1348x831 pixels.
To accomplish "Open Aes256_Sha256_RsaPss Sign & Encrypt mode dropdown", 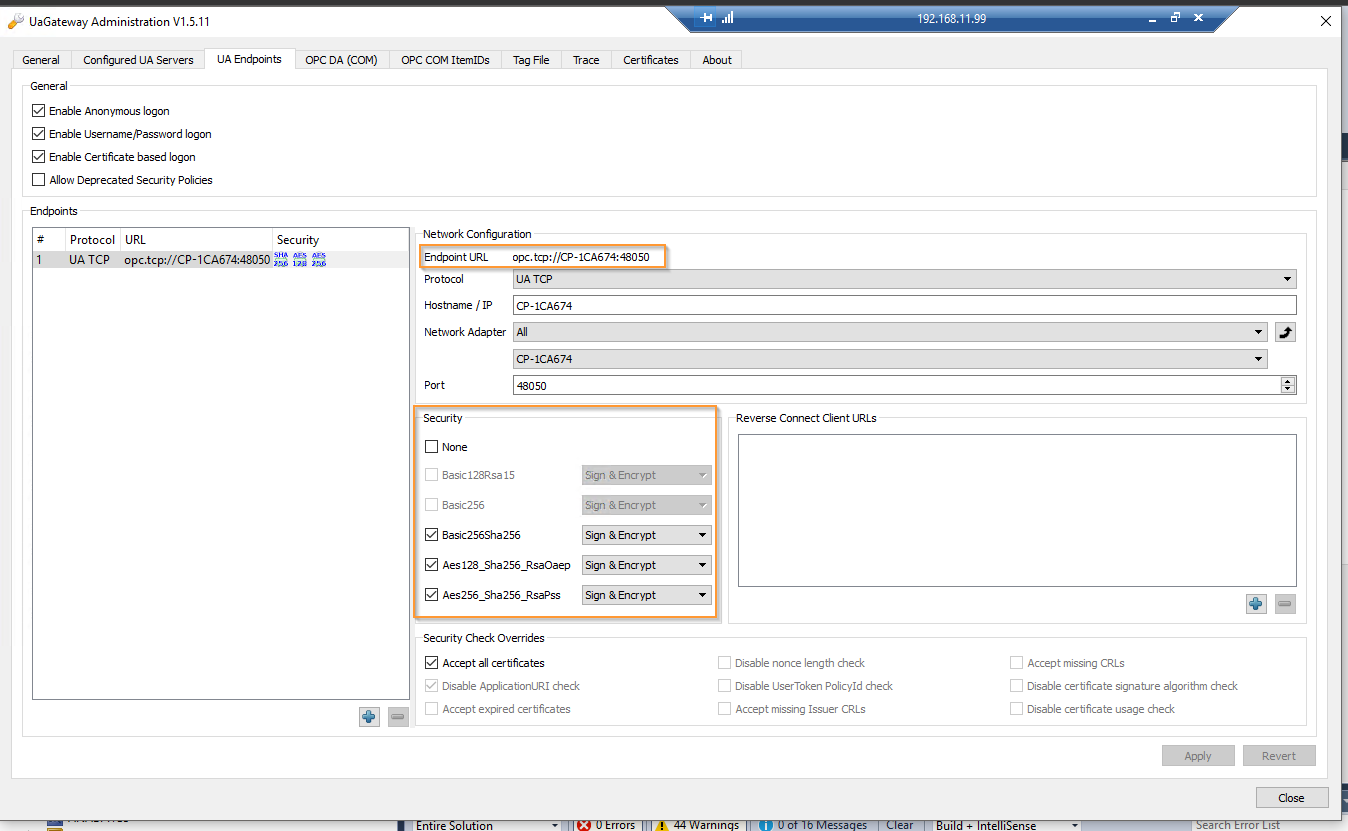I will tap(646, 595).
